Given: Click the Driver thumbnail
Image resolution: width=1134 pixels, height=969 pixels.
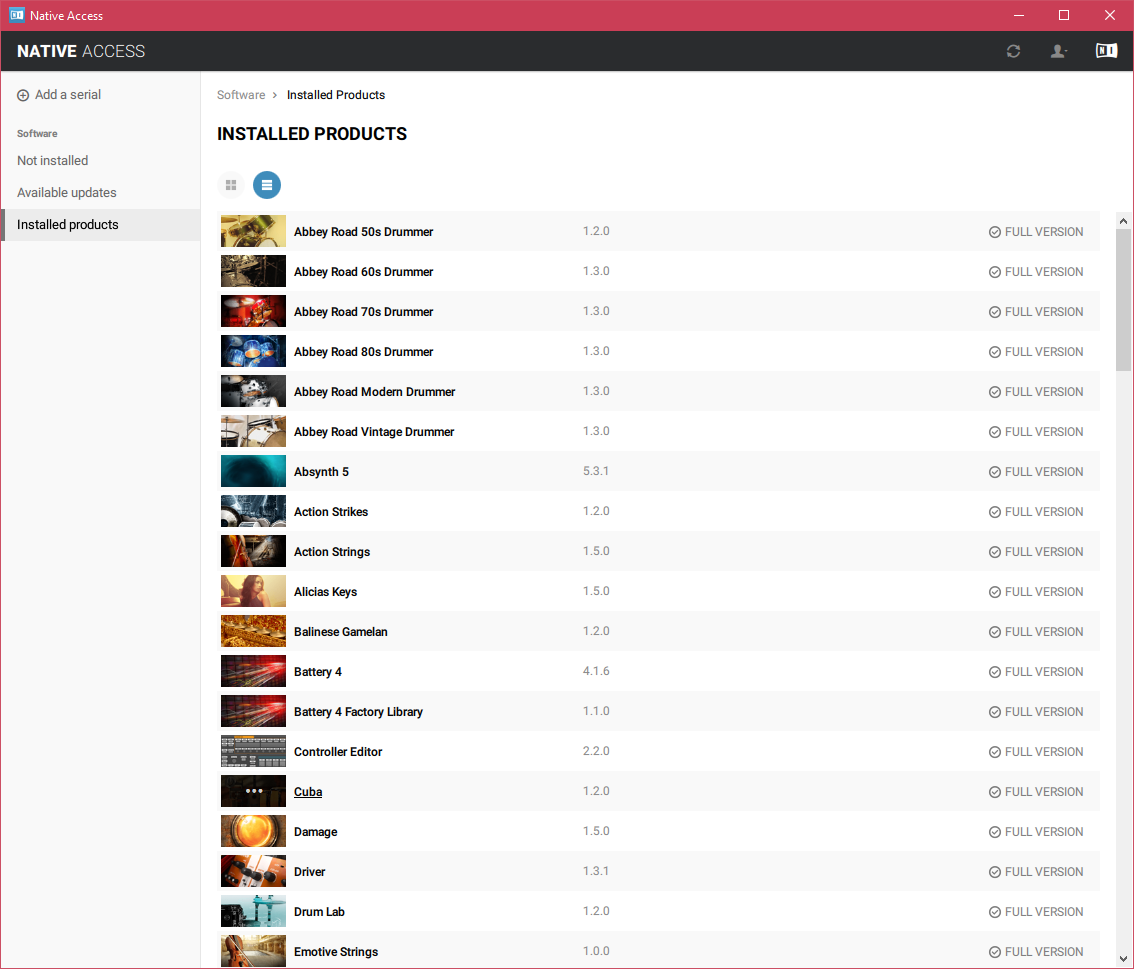Looking at the screenshot, I should 253,871.
